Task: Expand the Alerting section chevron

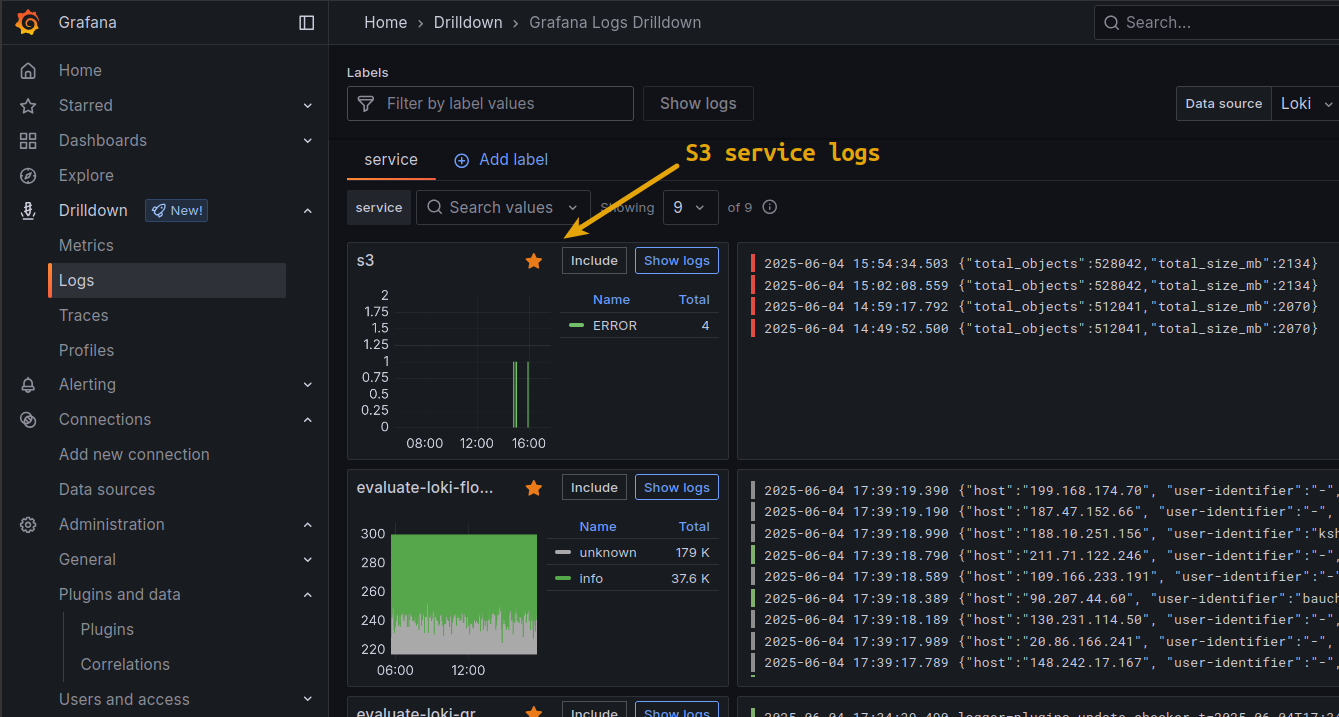Action: (308, 385)
